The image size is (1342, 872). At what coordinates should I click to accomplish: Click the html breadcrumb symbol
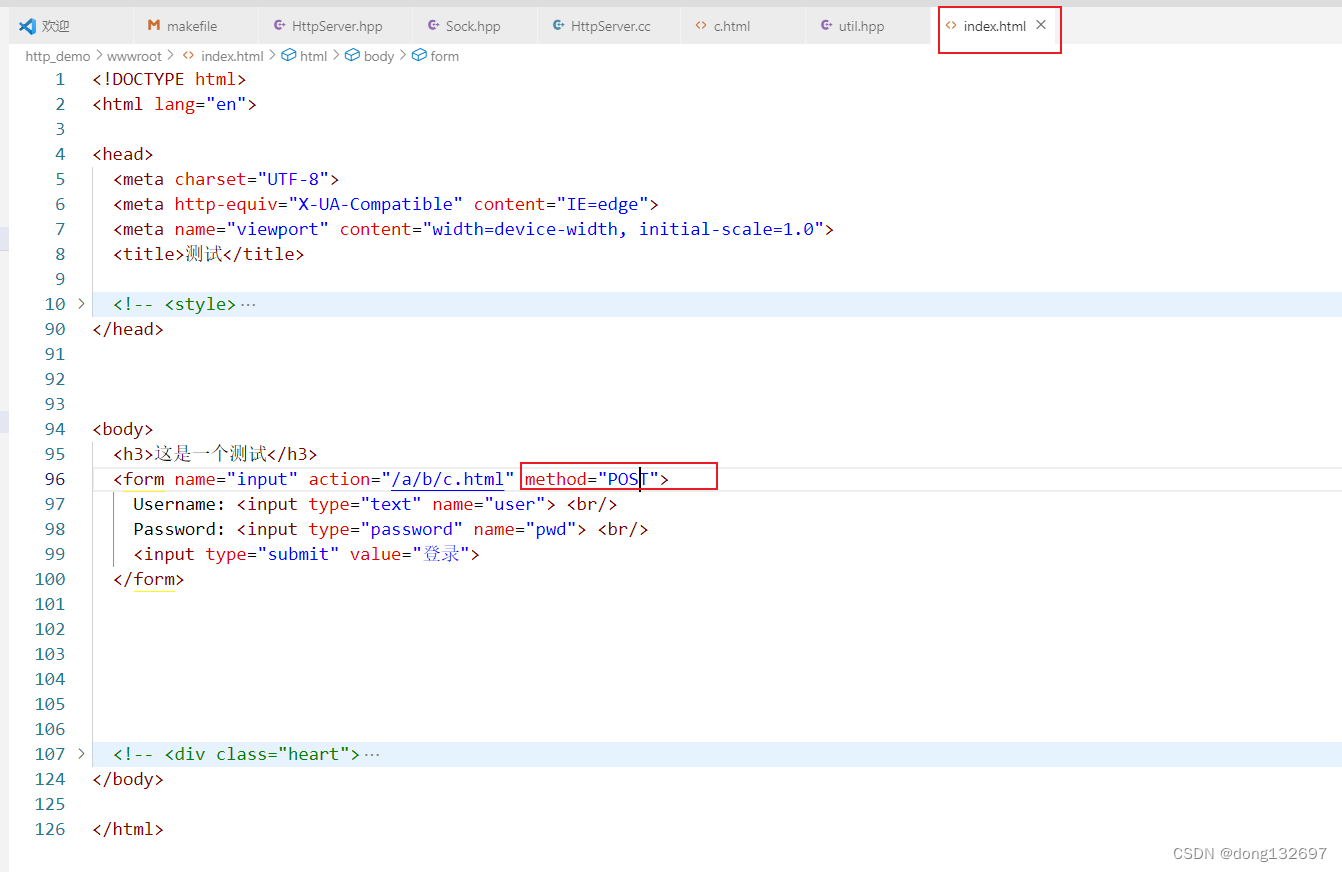313,56
